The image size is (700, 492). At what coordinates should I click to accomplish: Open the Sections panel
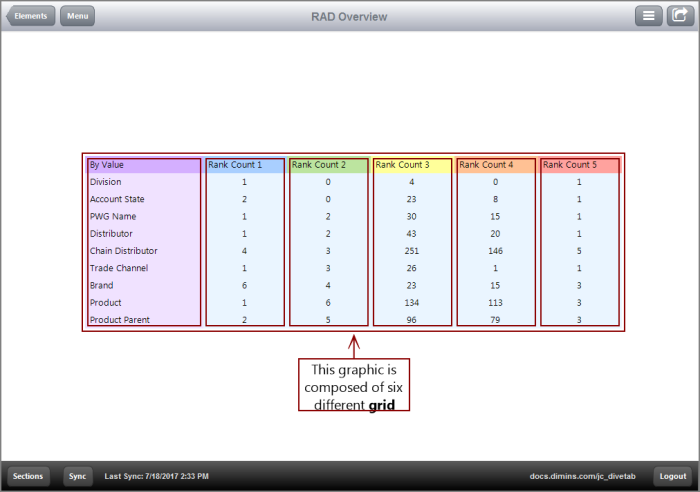tap(28, 476)
